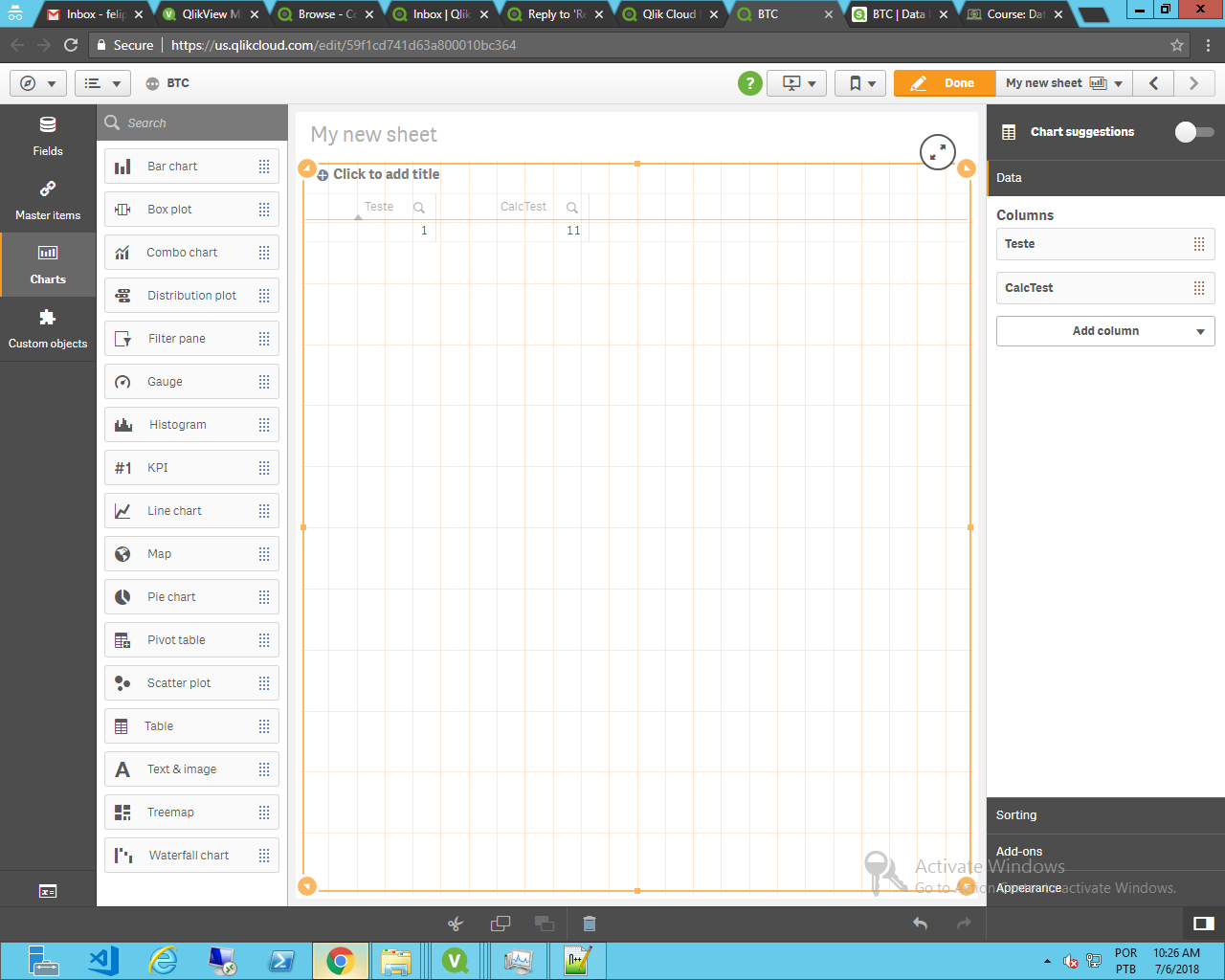The width and height of the screenshot is (1225, 980).
Task: Open the Qlik help button
Action: (750, 83)
